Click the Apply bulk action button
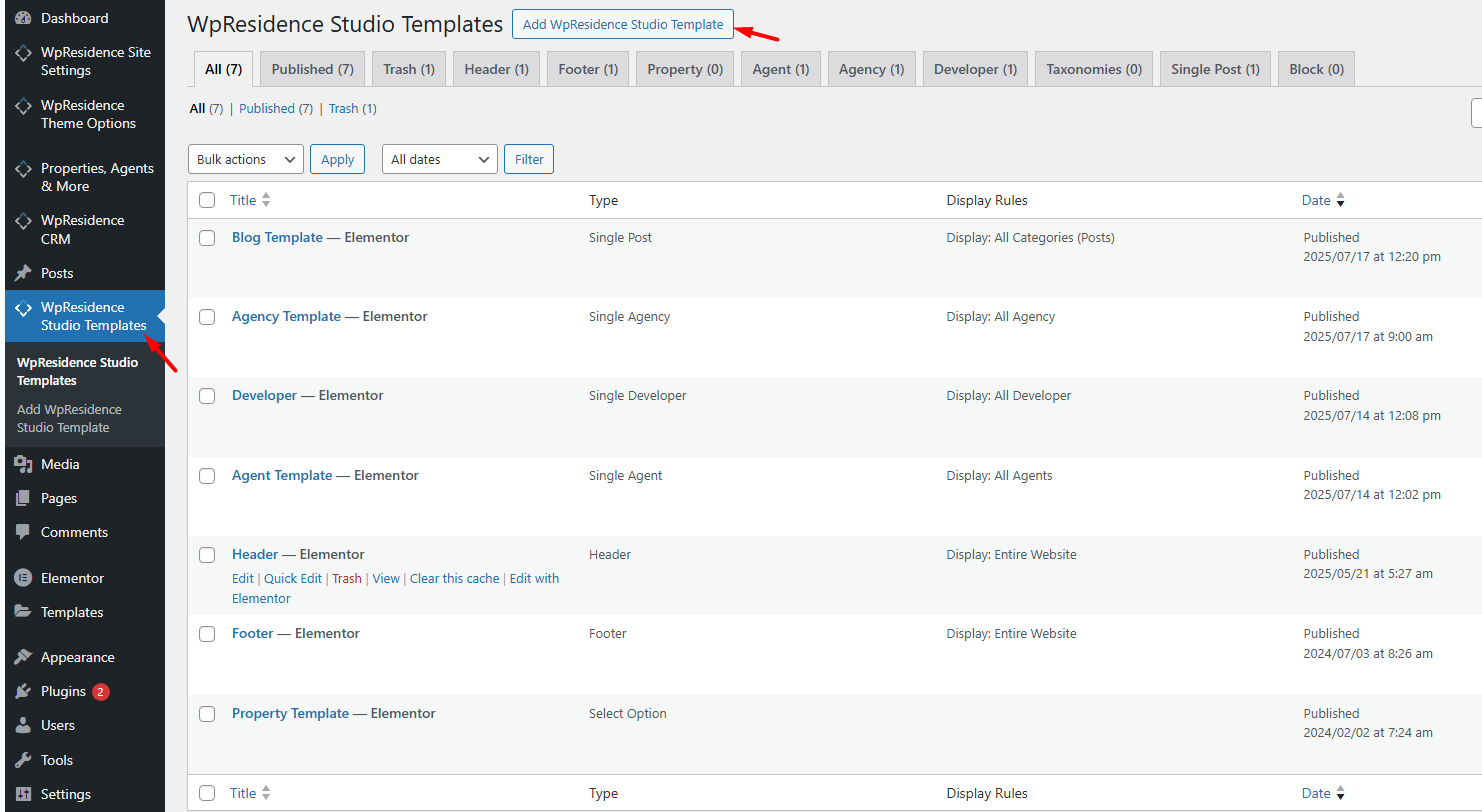 [338, 159]
